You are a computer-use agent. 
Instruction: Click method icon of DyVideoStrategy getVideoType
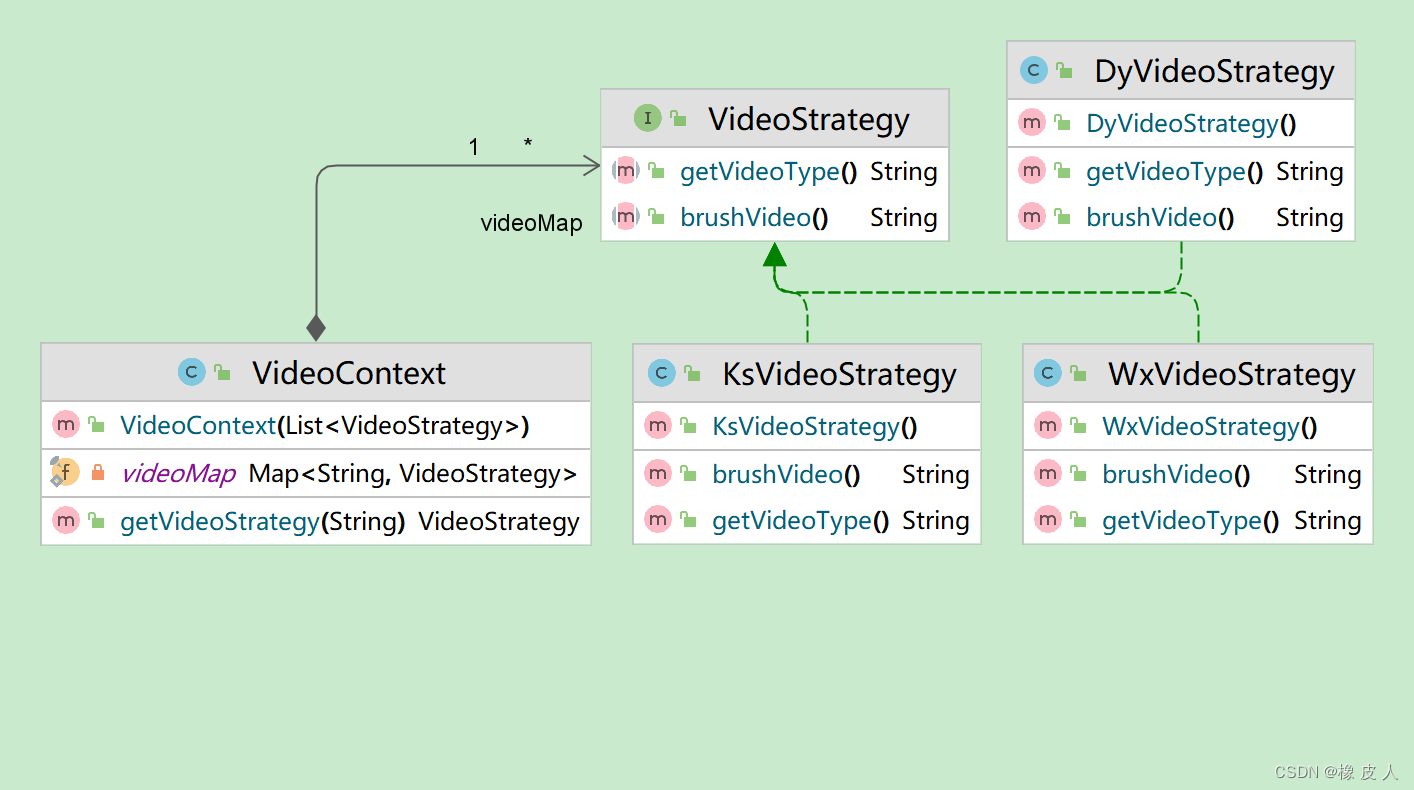tap(1031, 171)
